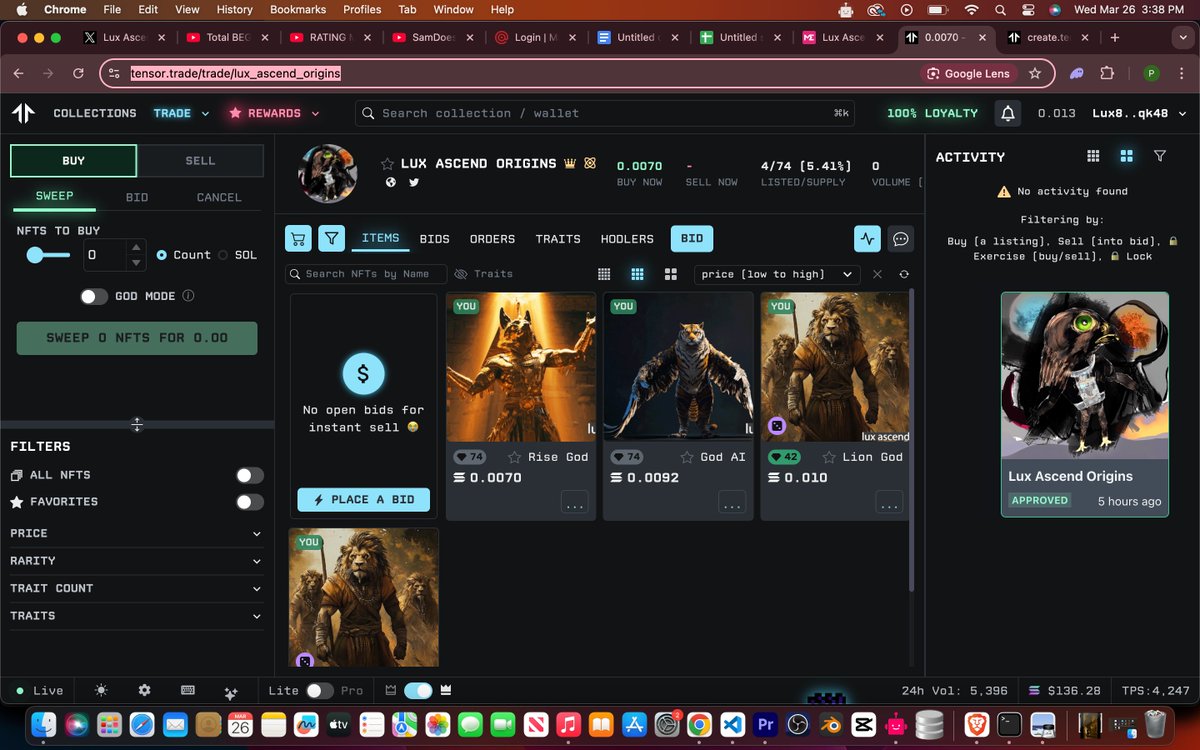
Task: Open the collection Twitter icon
Action: 414,182
